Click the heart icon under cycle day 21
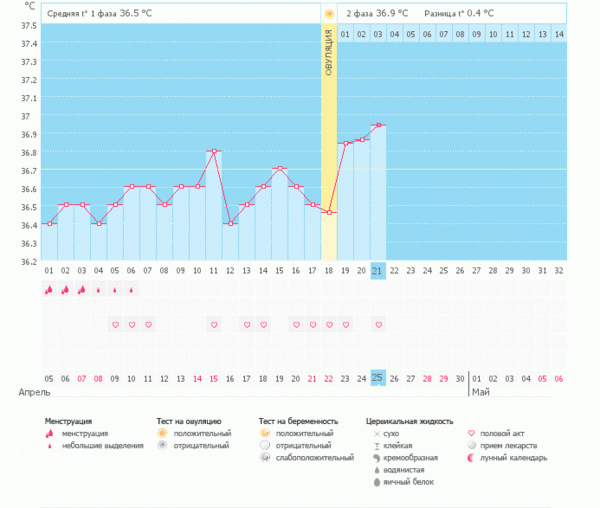 pyautogui.click(x=378, y=325)
